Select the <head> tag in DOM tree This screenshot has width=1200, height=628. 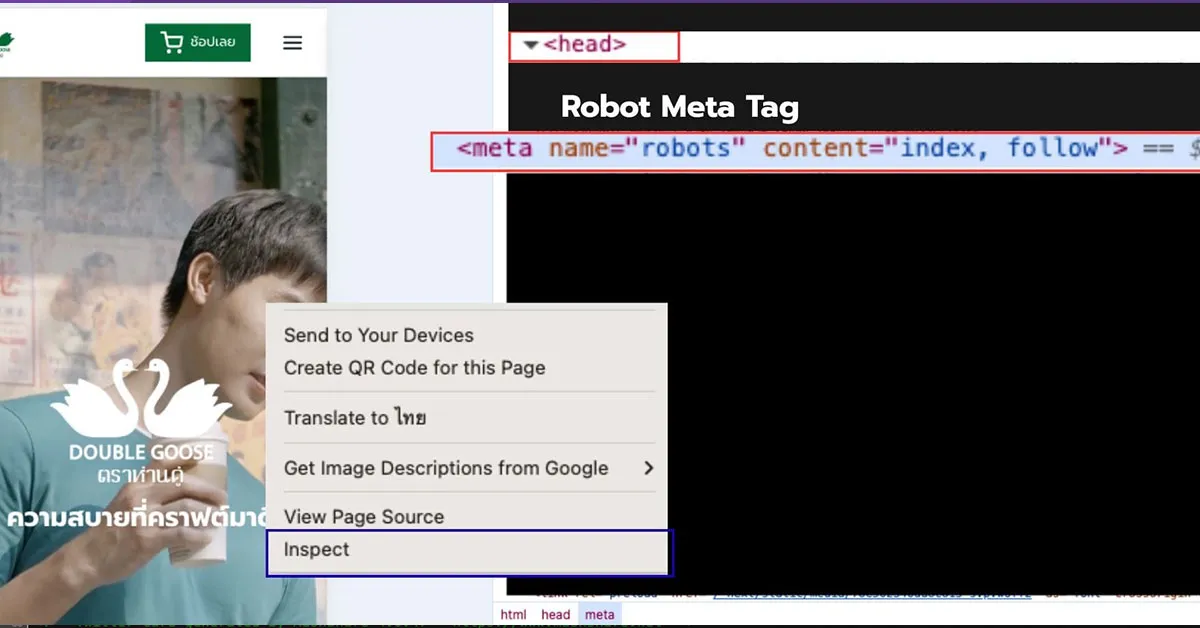(585, 45)
